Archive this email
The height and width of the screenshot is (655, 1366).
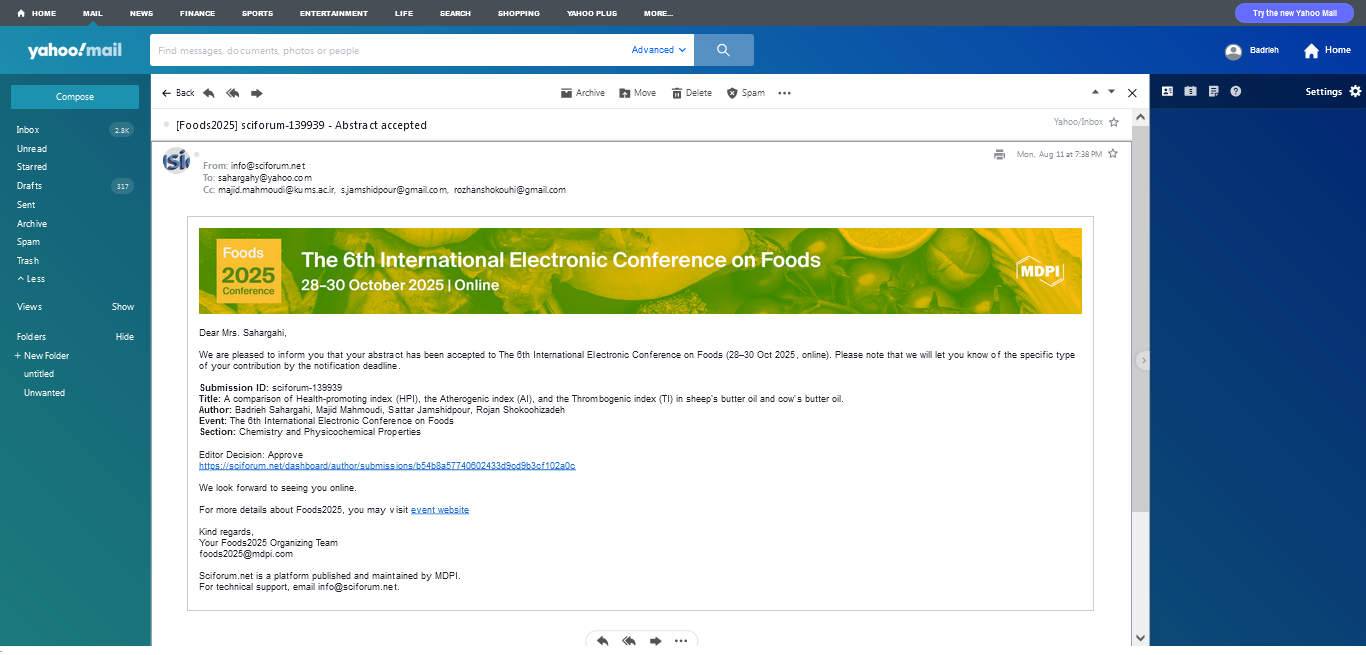583,93
